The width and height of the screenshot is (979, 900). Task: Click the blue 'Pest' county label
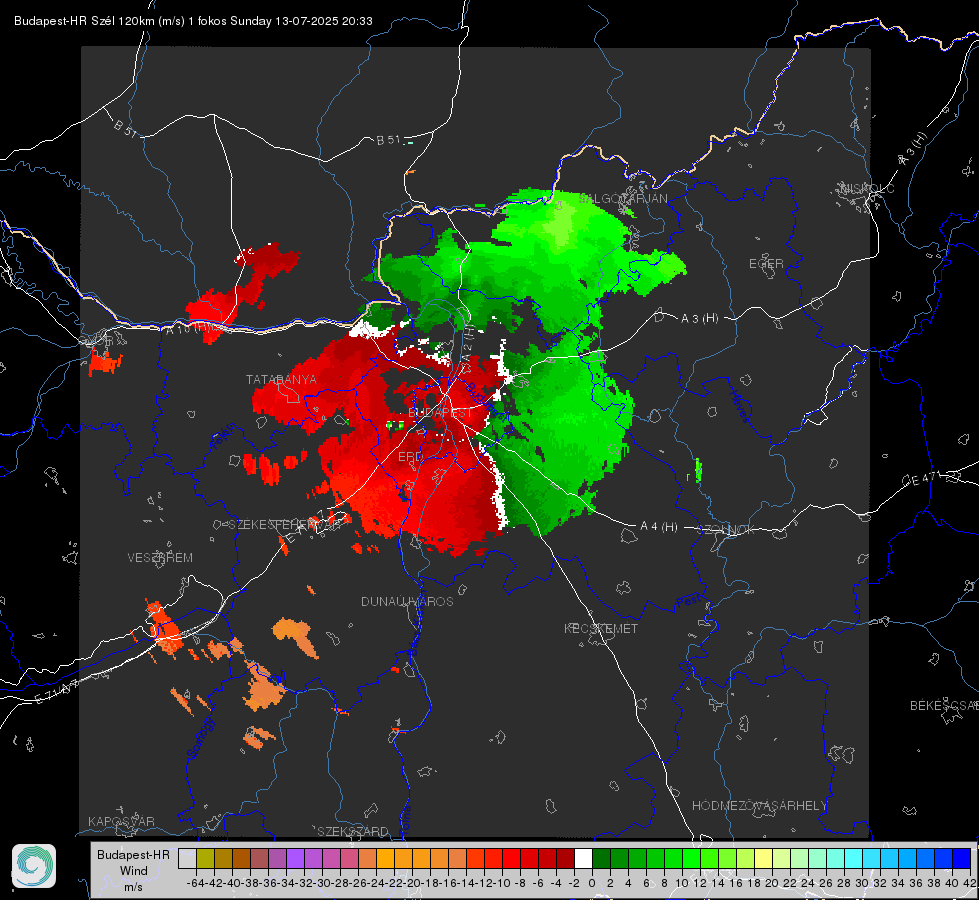click(689, 602)
